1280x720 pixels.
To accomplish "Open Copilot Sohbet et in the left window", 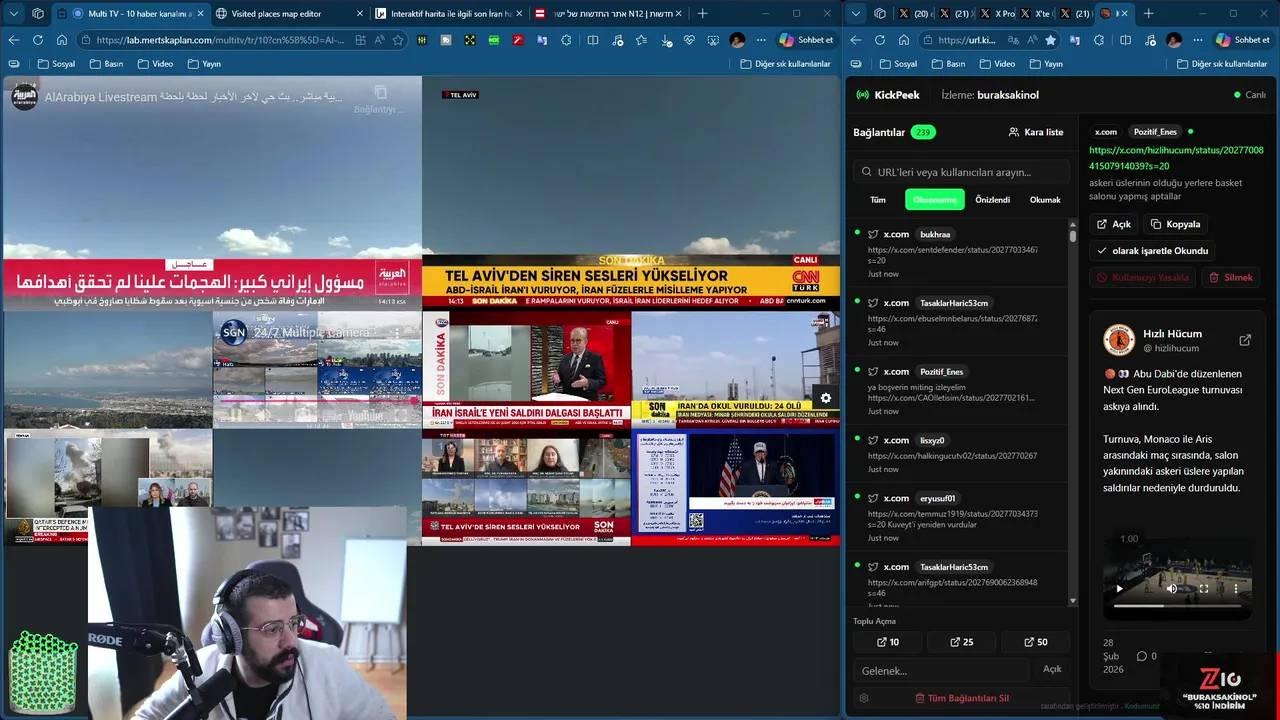I will [806, 40].
